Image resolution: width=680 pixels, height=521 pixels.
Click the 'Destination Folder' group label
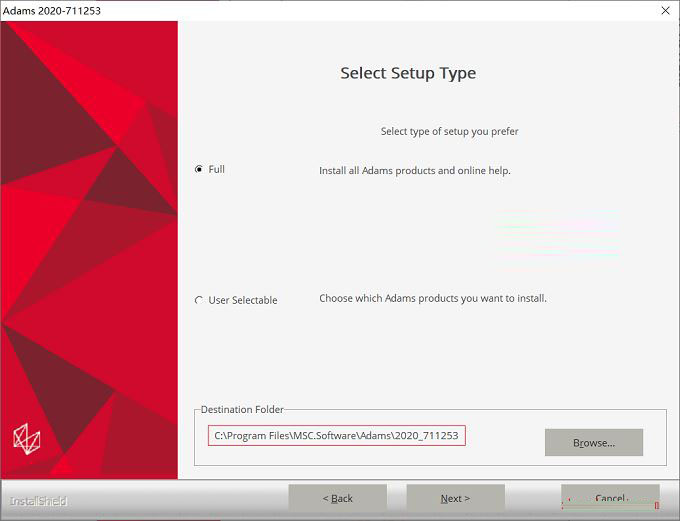[242, 410]
